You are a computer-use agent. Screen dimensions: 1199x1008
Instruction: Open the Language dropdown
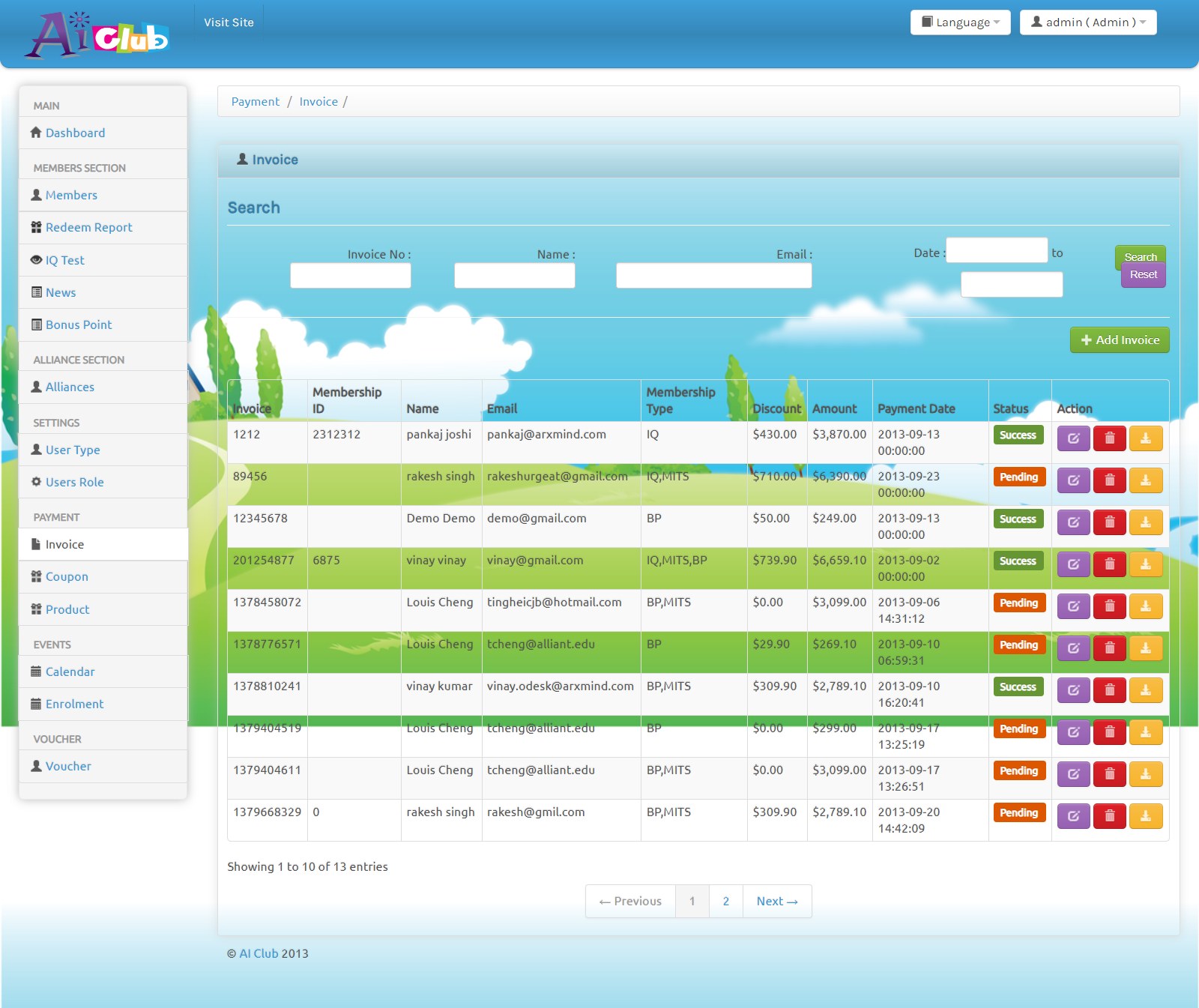click(x=961, y=22)
